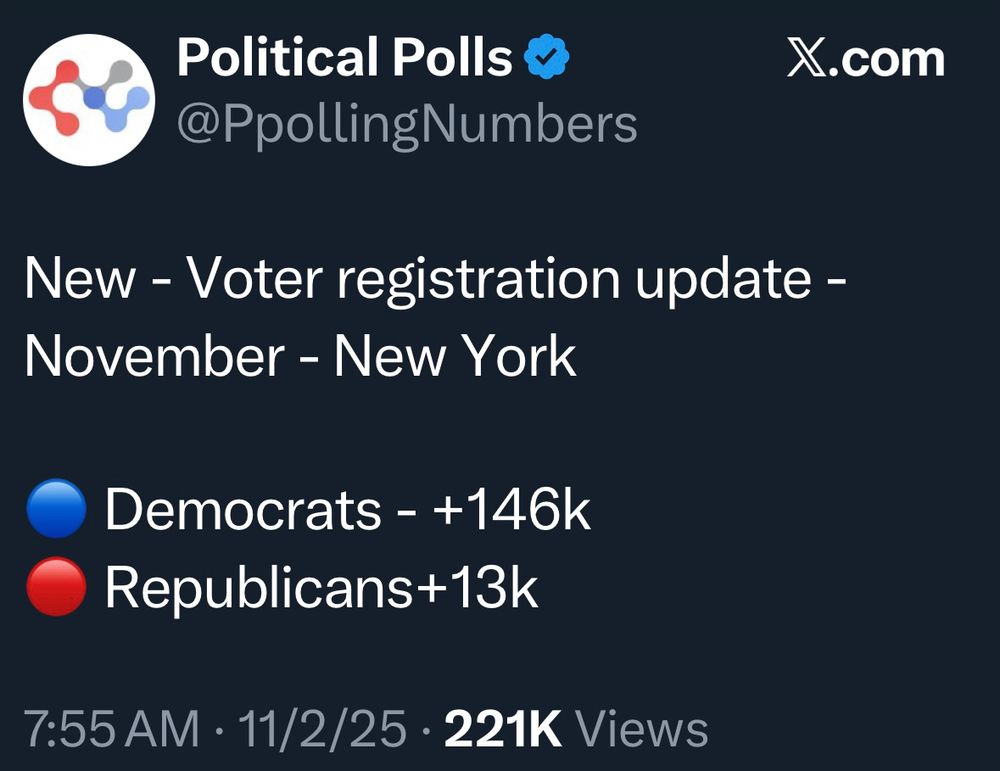The image size is (1000, 771).
Task: Click the blue circle emoji beside Democrats
Action: 56,510
